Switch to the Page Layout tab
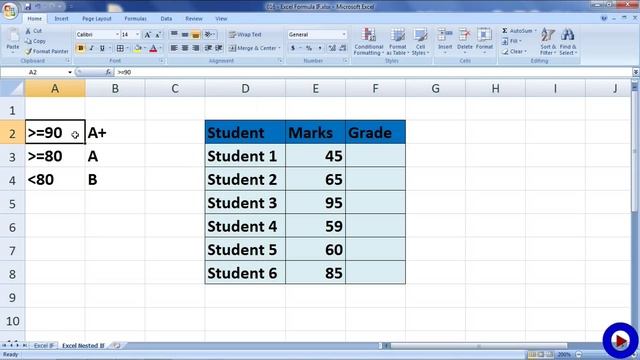640x360 pixels. [x=97, y=19]
